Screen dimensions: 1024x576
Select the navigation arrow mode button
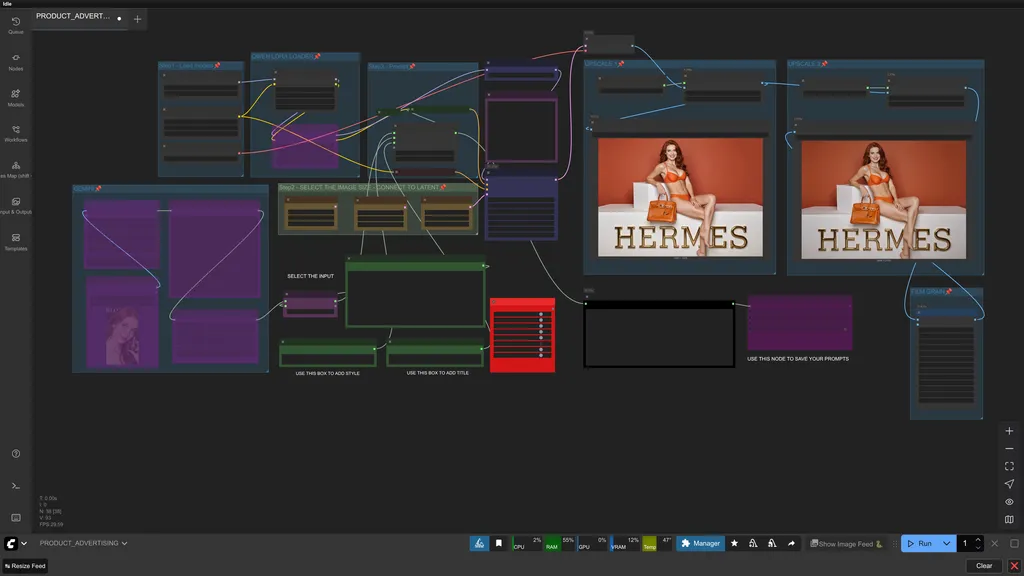[x=1009, y=484]
